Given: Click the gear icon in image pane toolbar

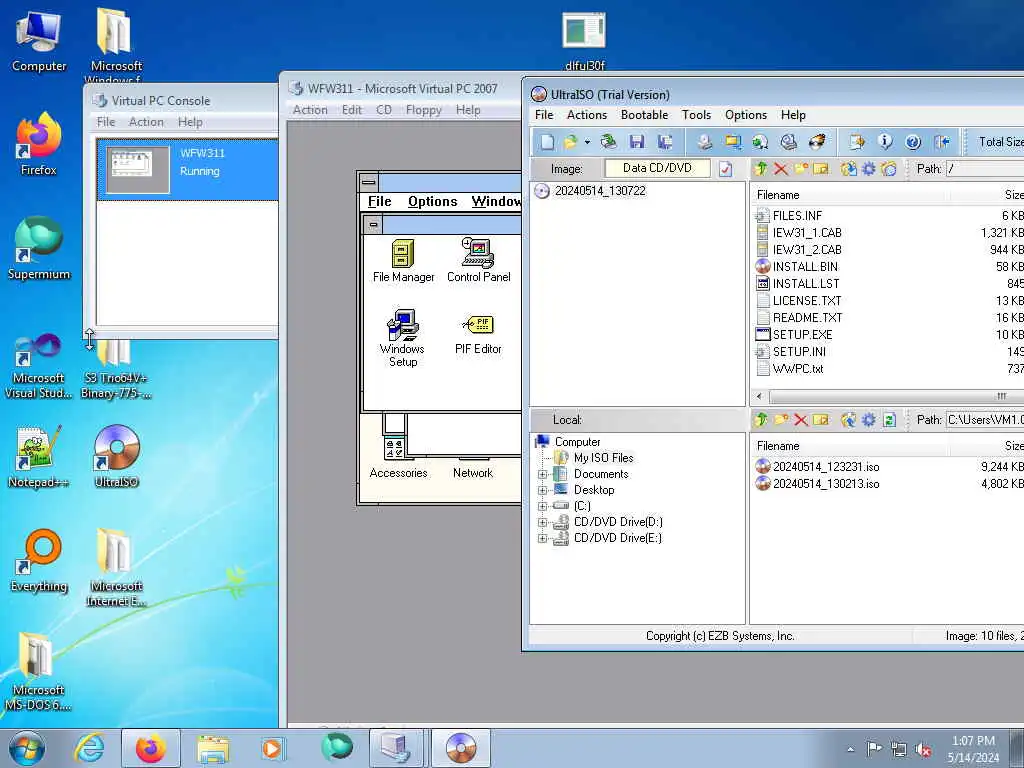Looking at the screenshot, I should pyautogui.click(x=869, y=169).
